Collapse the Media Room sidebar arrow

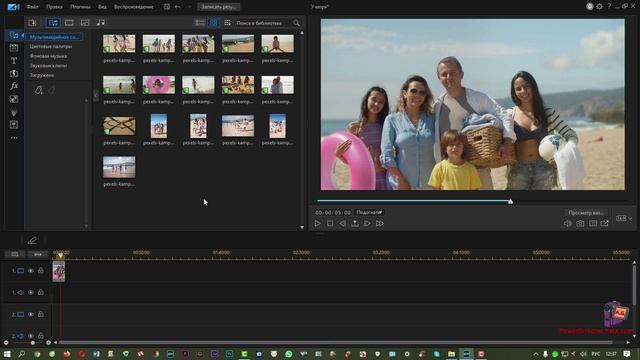(23, 35)
